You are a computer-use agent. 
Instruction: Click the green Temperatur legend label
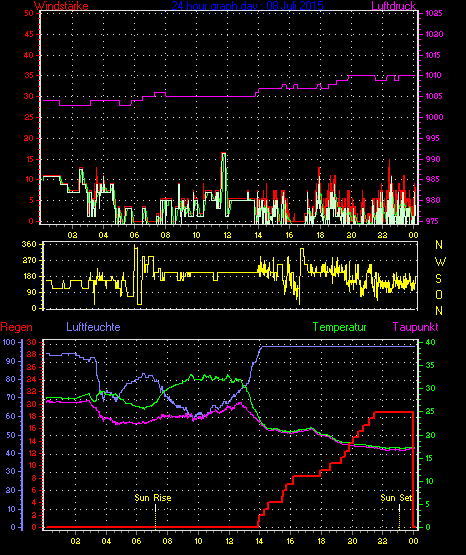pos(340,327)
